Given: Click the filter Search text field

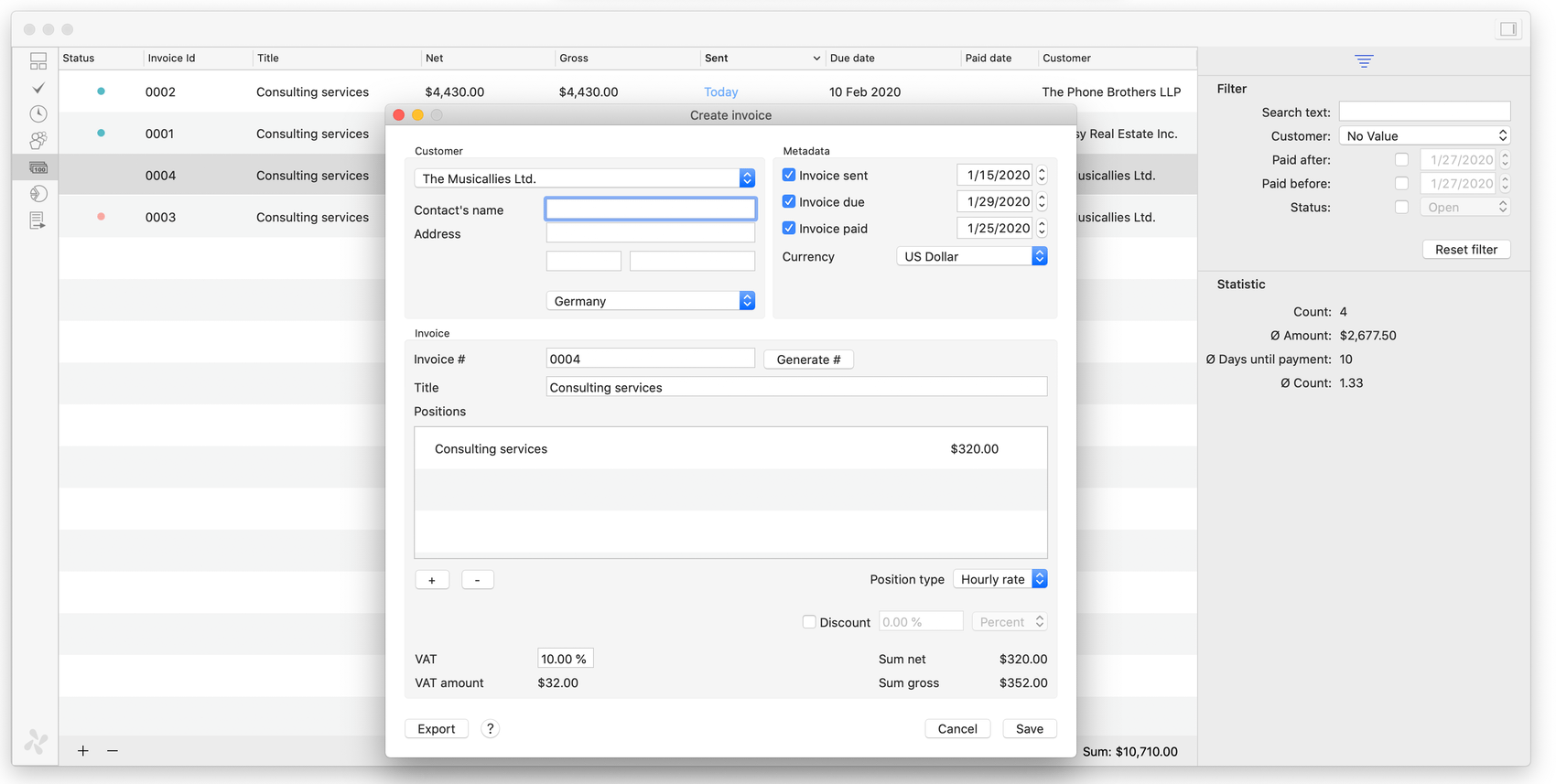Looking at the screenshot, I should pyautogui.click(x=1425, y=112).
